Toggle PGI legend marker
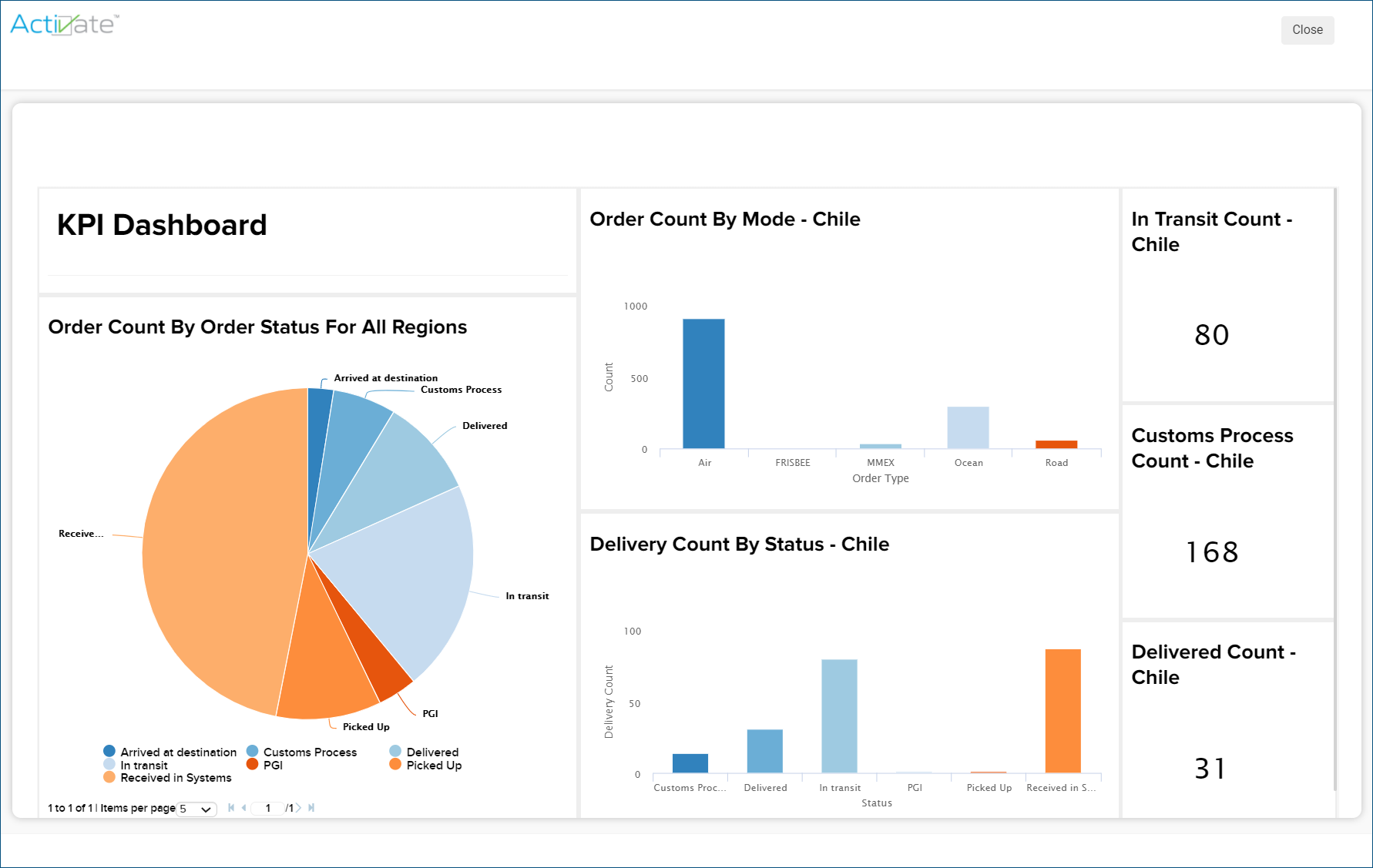This screenshot has height=868, width=1373. point(252,764)
